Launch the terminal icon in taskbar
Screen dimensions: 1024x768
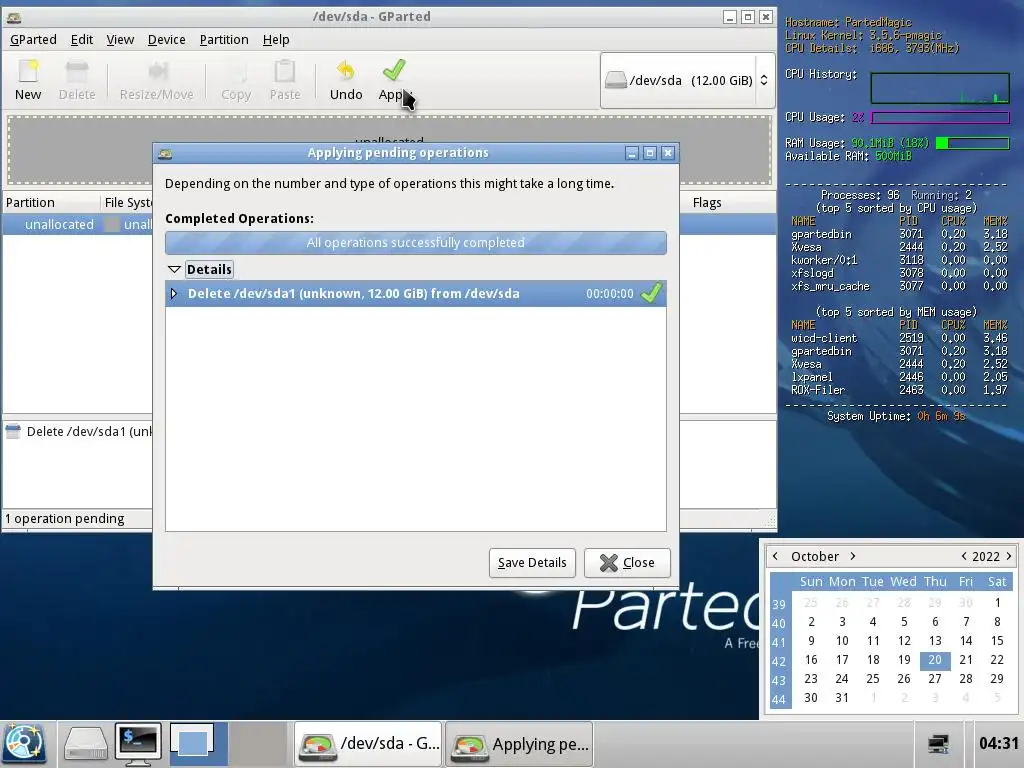point(138,744)
